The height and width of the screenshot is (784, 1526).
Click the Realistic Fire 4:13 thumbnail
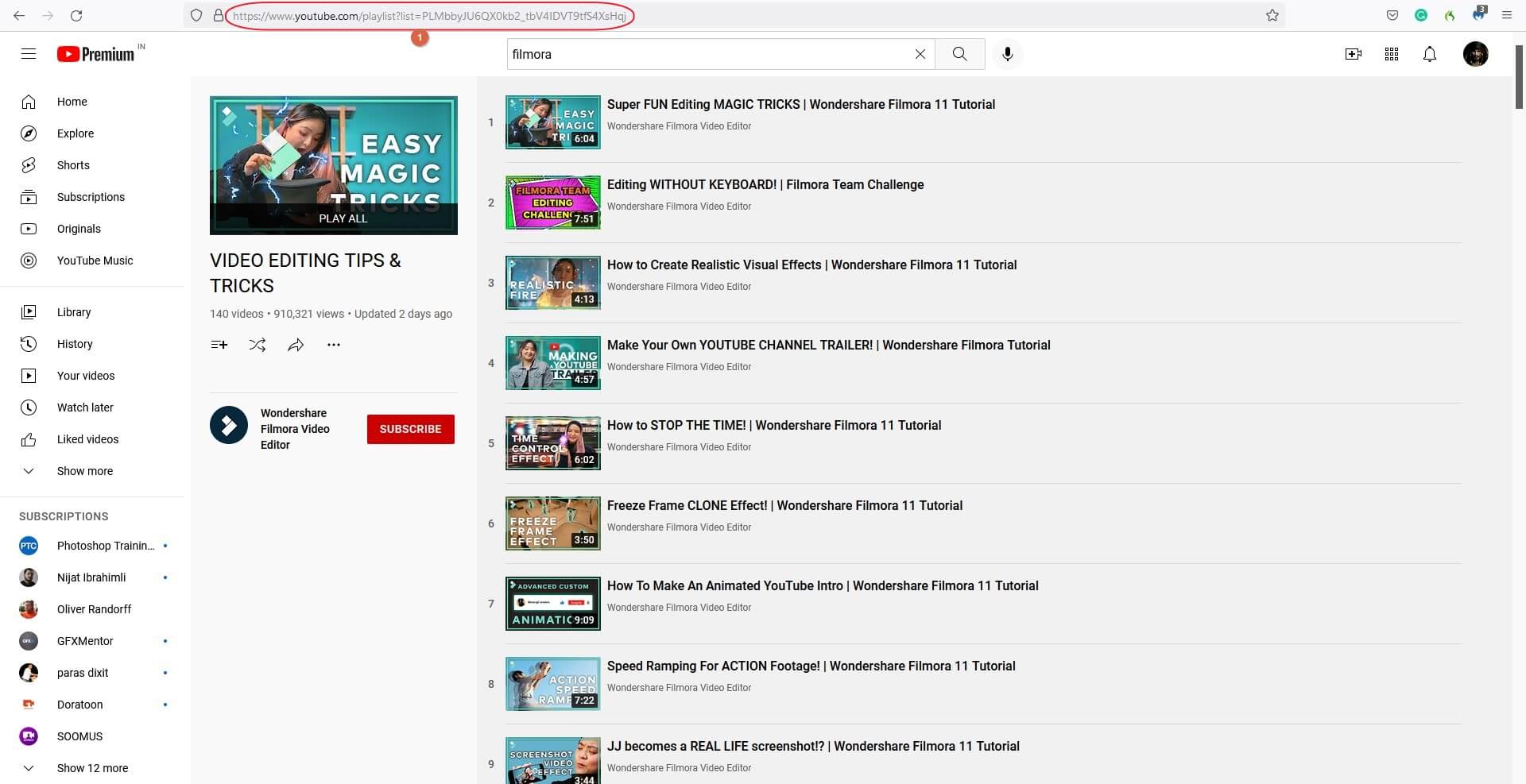point(553,283)
